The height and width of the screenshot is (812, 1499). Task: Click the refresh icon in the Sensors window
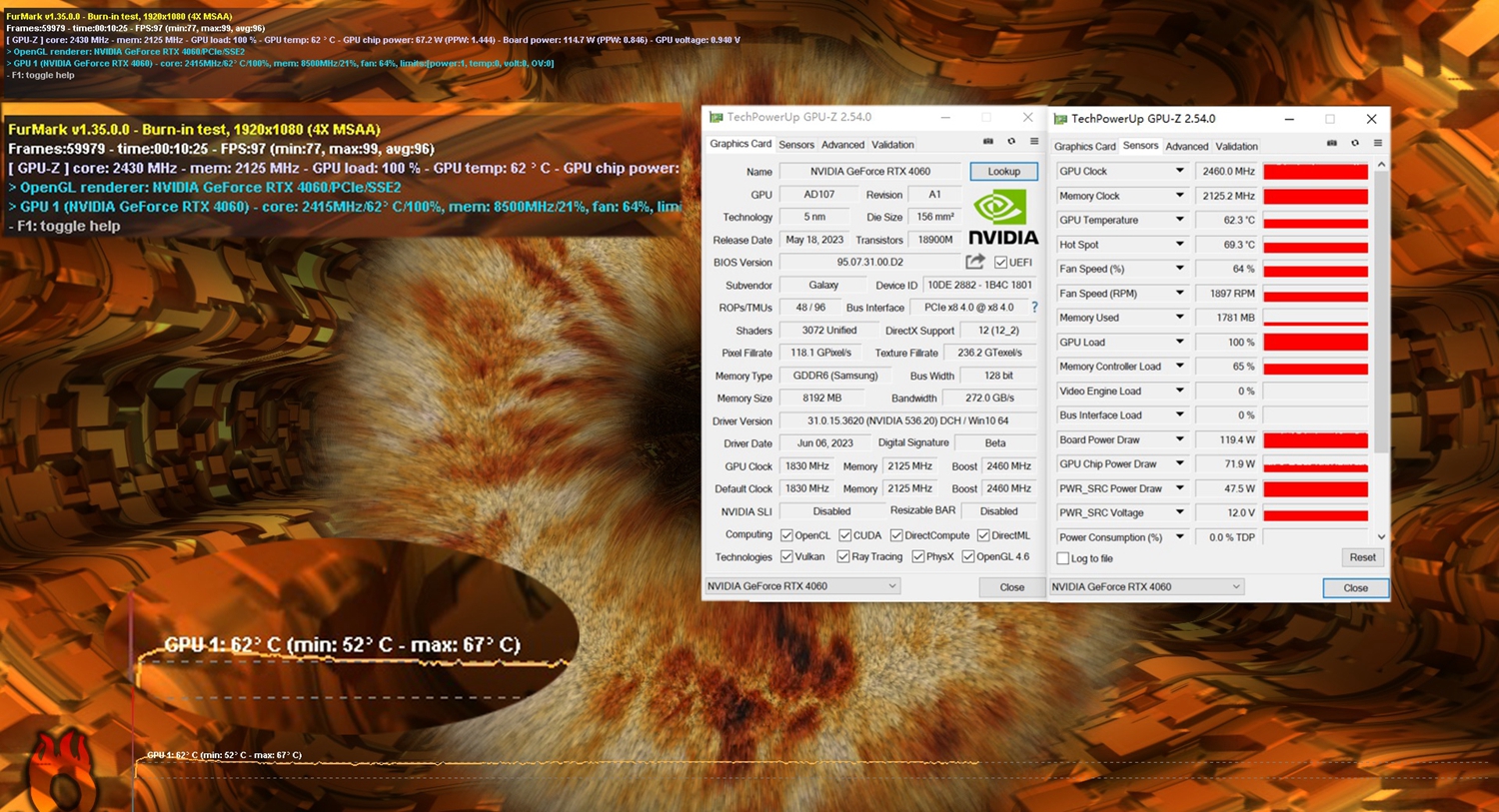[x=1354, y=144]
